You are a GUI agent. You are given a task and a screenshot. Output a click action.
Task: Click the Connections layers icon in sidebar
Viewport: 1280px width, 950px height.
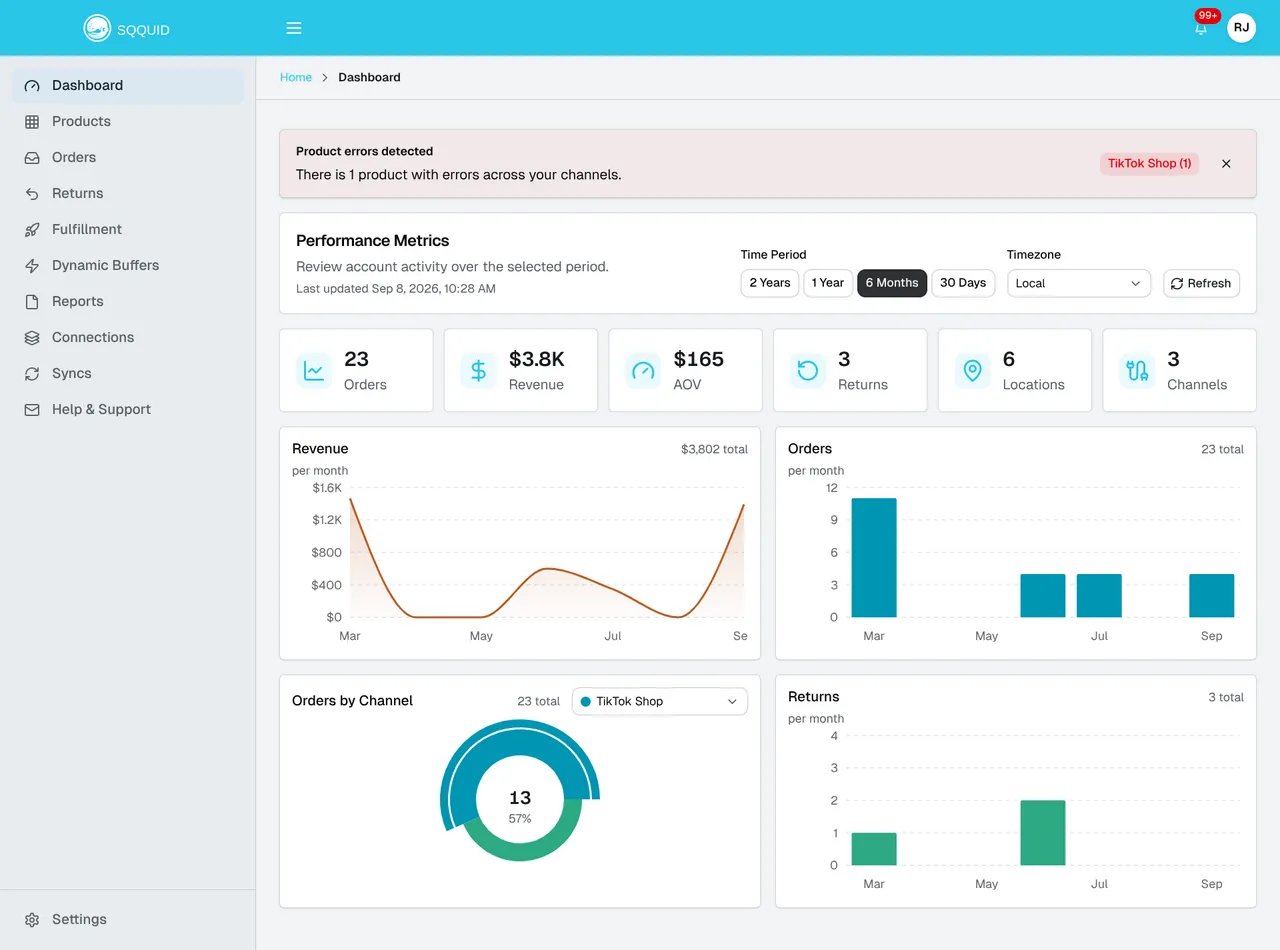[32, 337]
